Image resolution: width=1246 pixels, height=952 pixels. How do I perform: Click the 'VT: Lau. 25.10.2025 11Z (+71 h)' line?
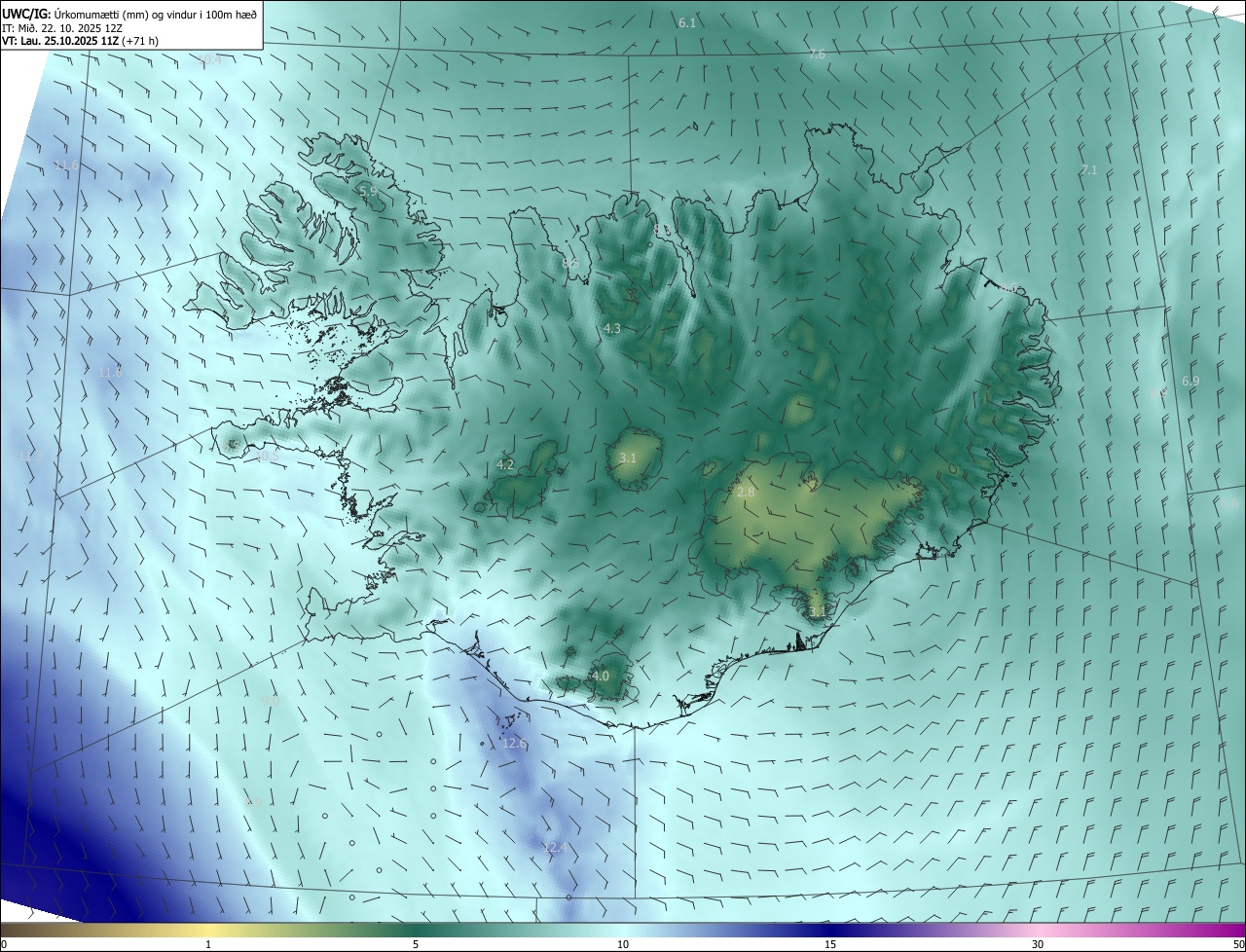click(82, 42)
